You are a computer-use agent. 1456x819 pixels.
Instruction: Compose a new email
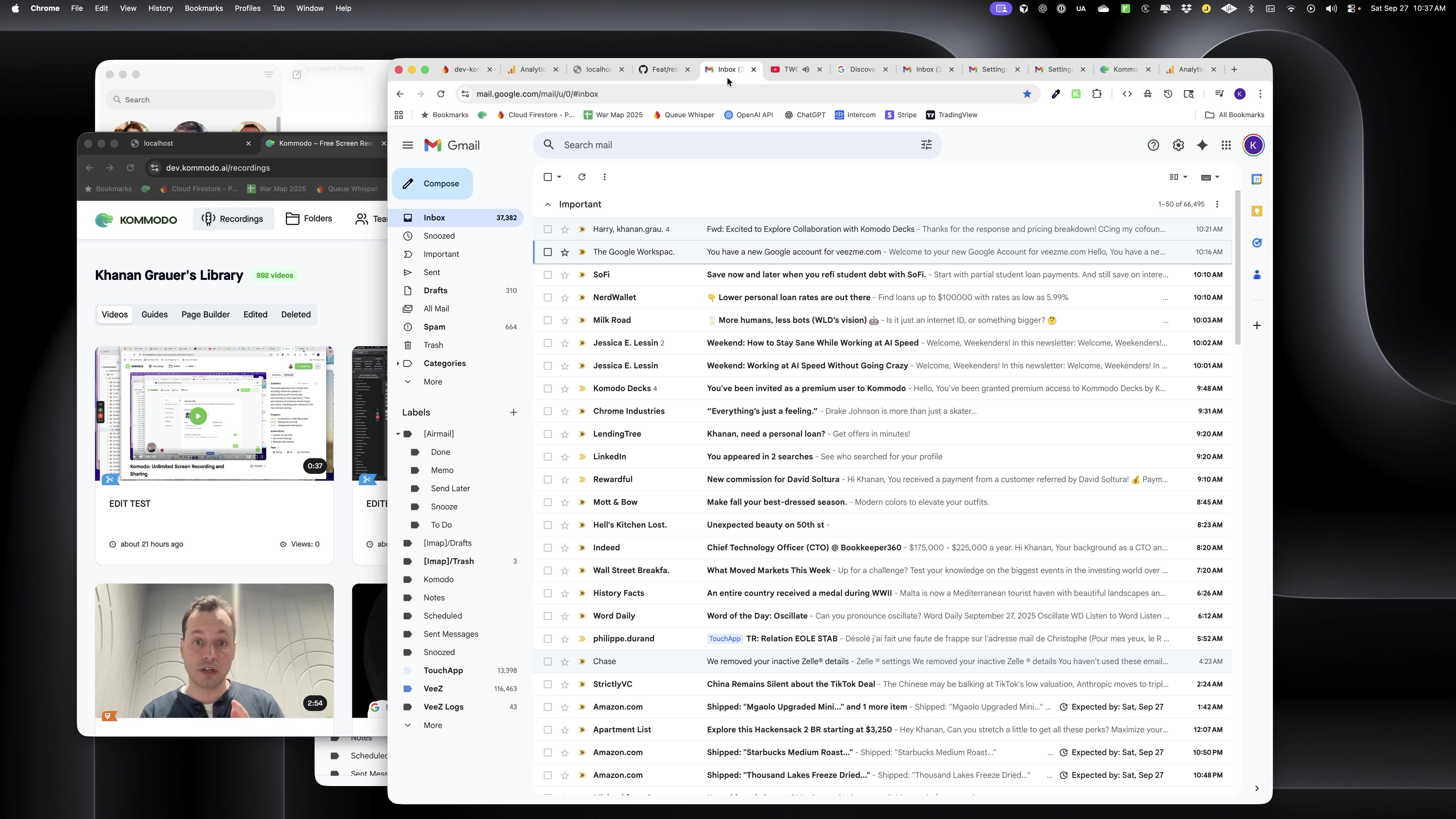[432, 184]
